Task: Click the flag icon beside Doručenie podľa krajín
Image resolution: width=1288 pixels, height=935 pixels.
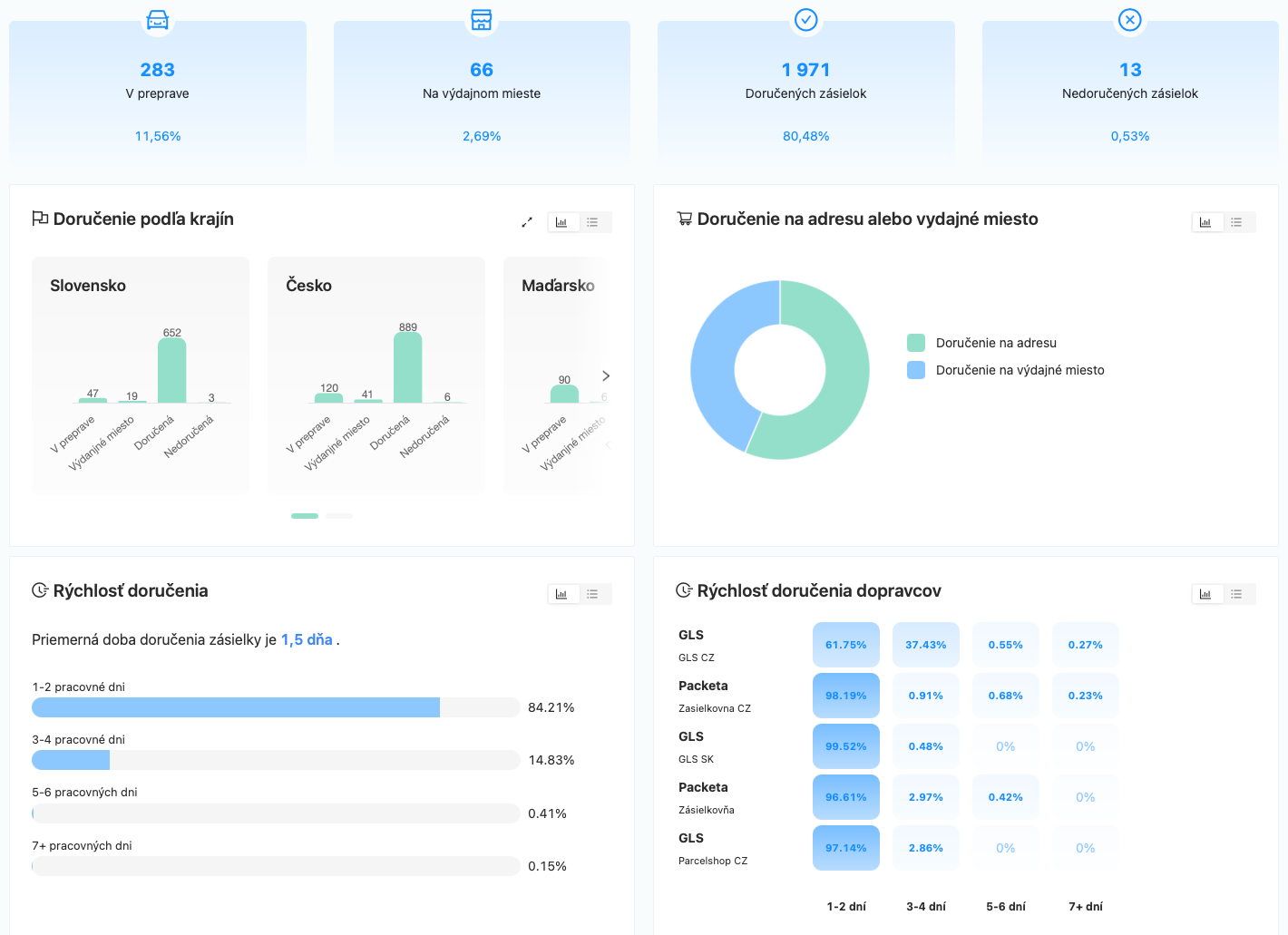Action: [x=40, y=219]
